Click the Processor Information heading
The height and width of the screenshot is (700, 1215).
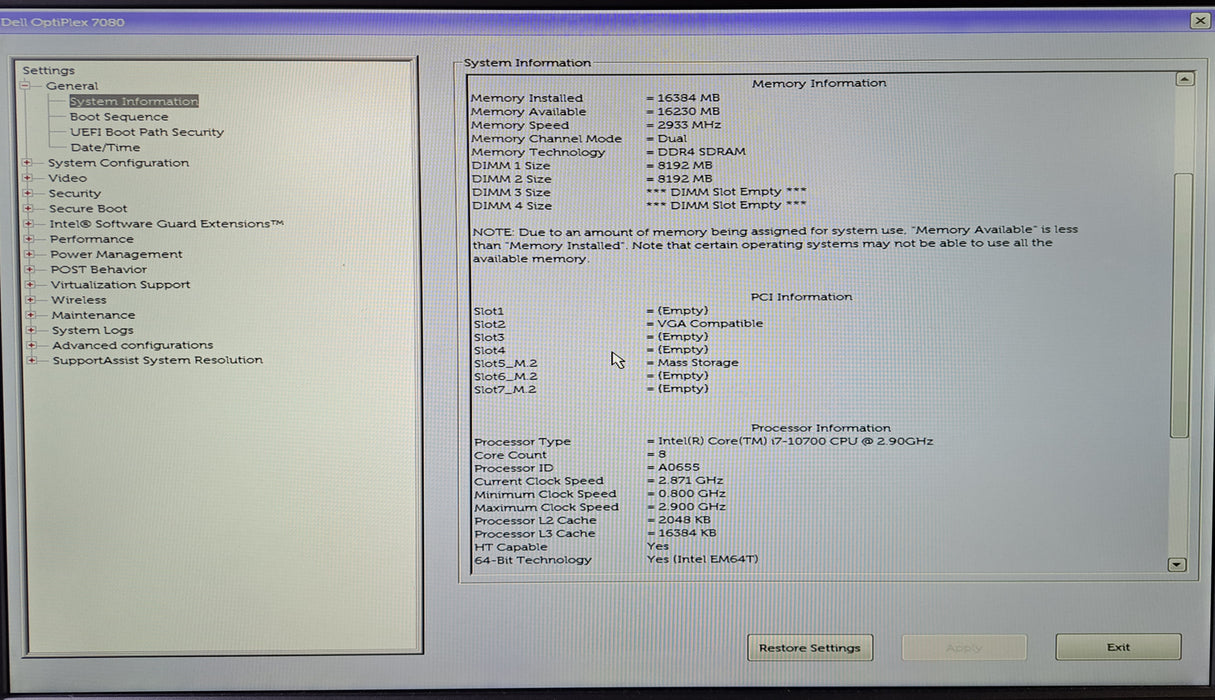point(821,428)
